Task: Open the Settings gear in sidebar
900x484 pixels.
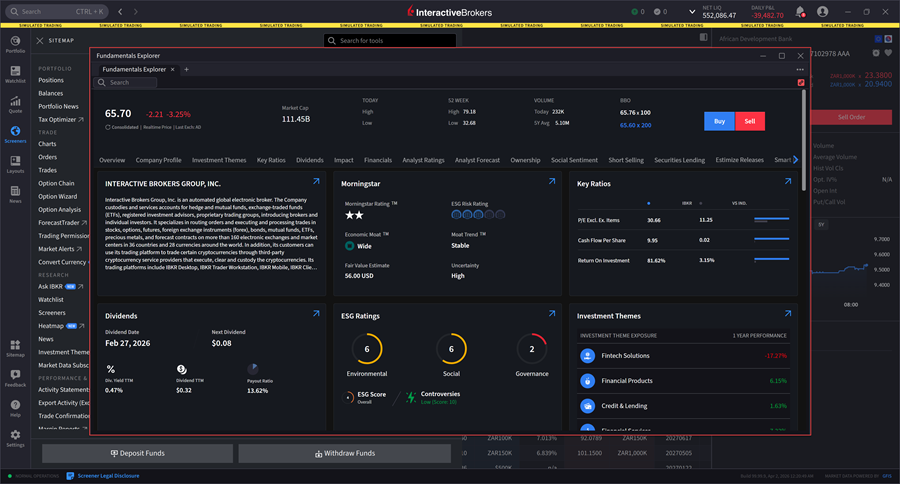Action: 15,437
